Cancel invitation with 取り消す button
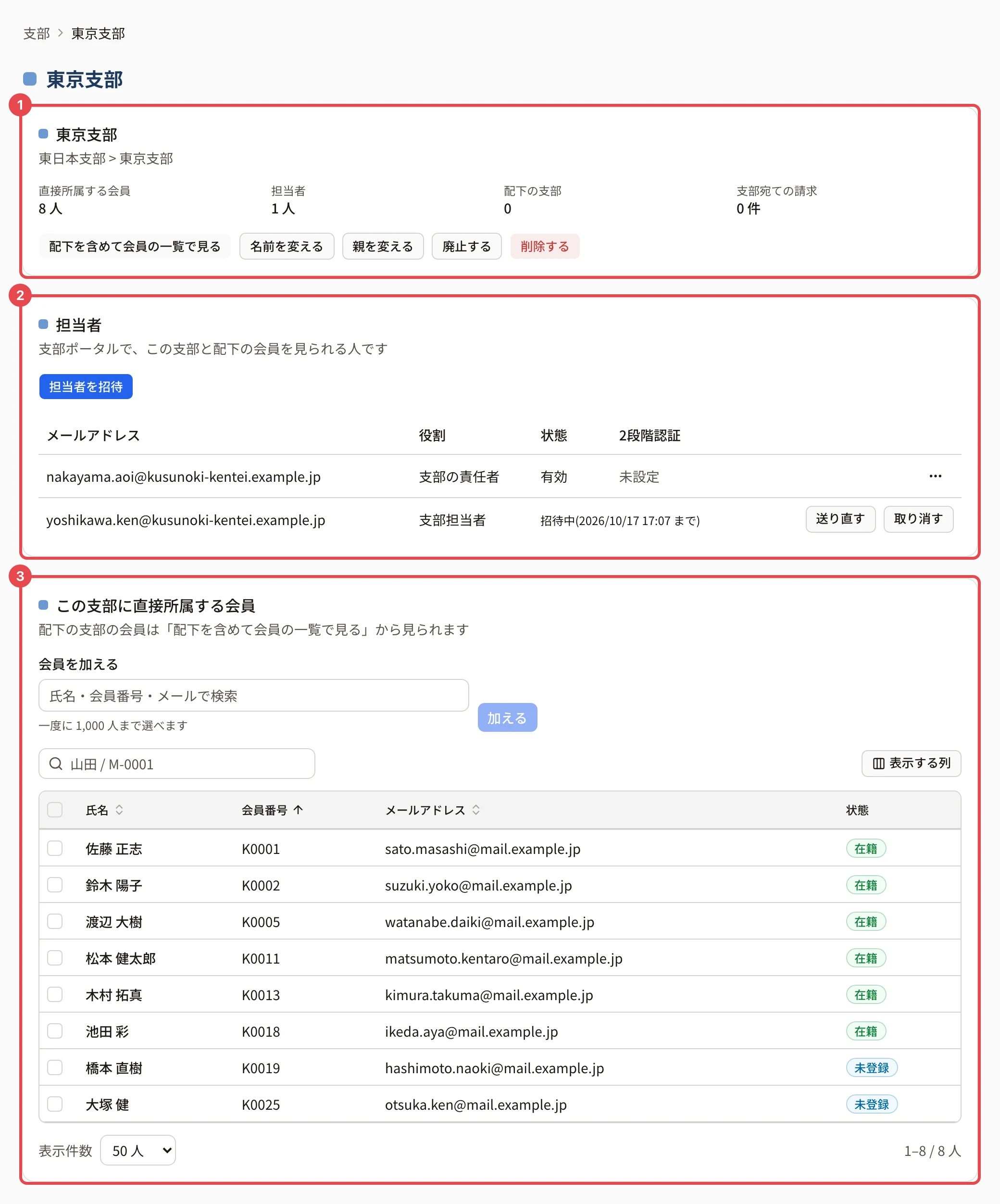Viewport: 1000px width, 1204px height. [919, 519]
